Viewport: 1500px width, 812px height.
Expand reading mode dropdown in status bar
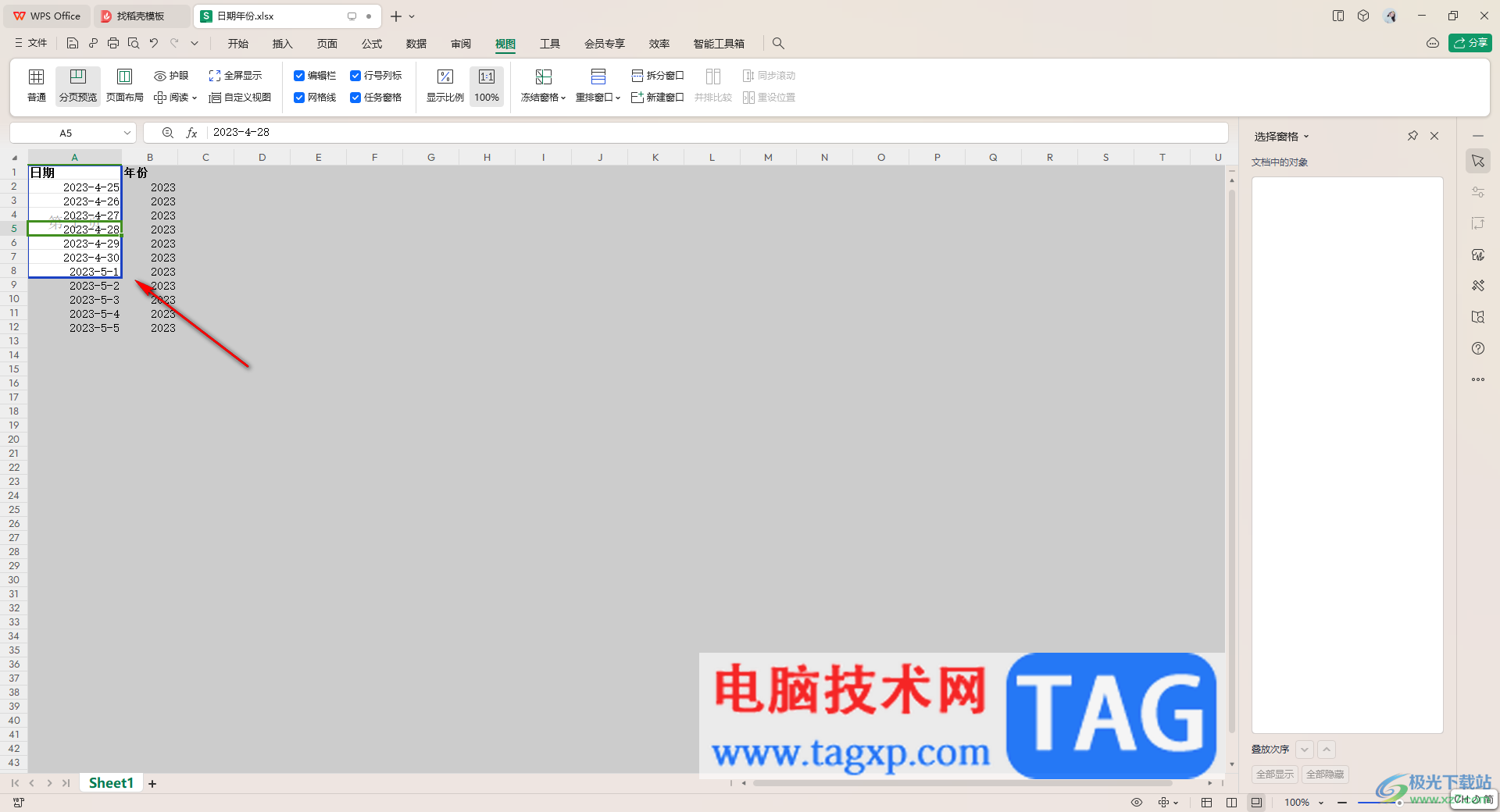1176,803
